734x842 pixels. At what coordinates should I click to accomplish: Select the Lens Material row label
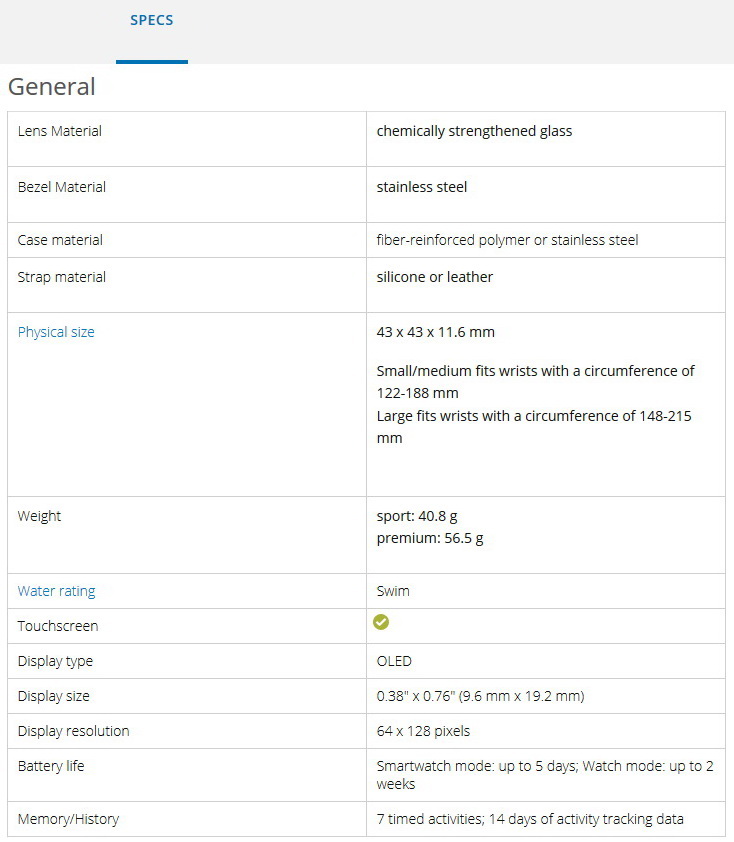click(x=60, y=131)
